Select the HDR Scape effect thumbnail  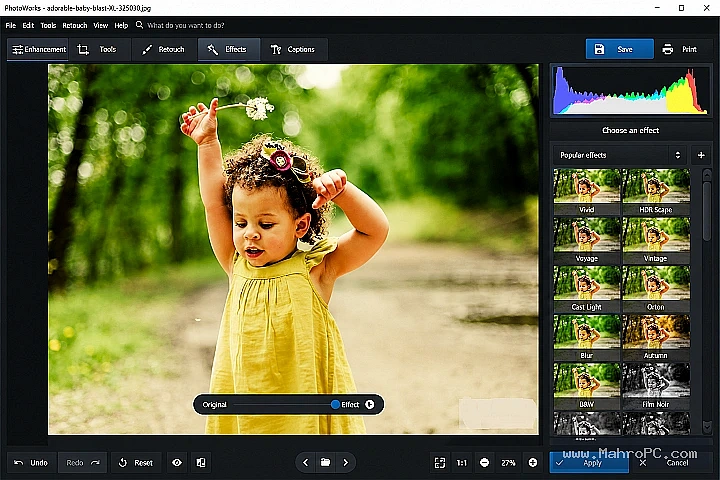[656, 191]
